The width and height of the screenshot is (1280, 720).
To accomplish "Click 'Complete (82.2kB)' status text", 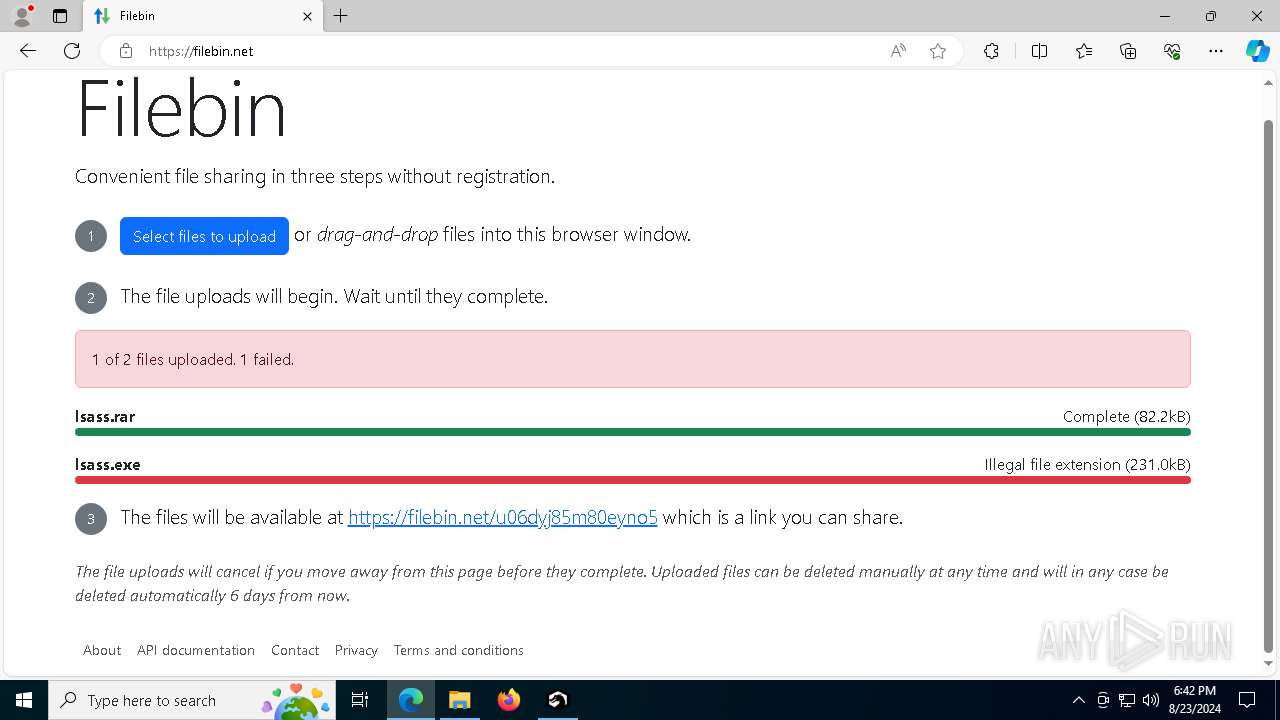I will (1126, 416).
